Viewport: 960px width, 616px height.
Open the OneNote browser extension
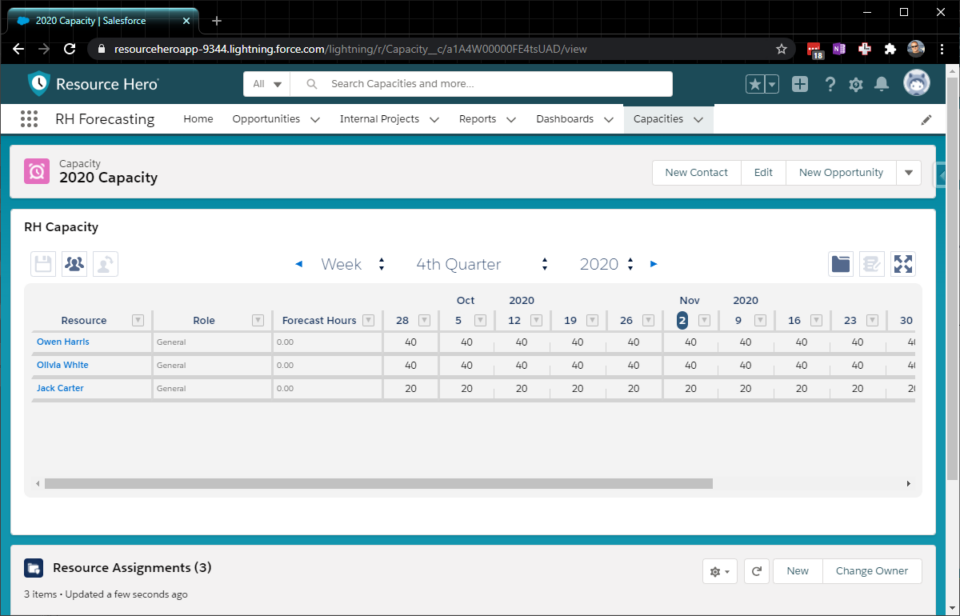[839, 49]
